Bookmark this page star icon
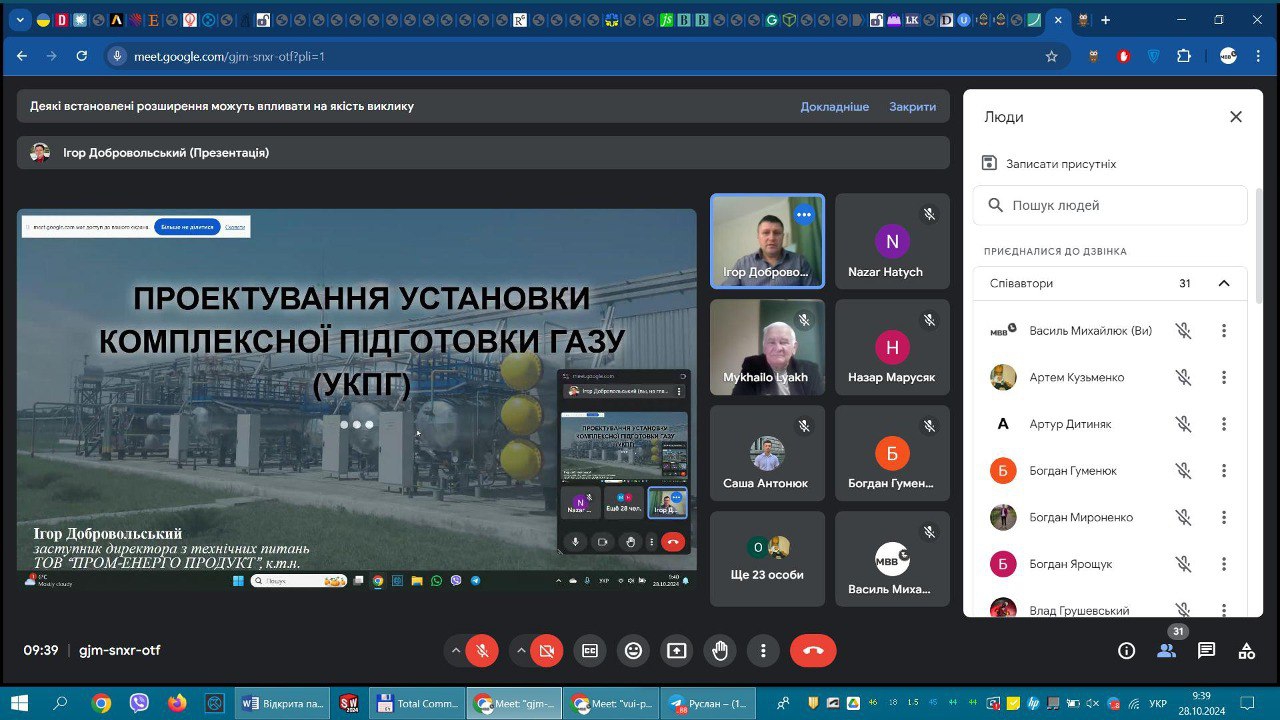Viewport: 1280px width, 720px height. pos(1052,56)
